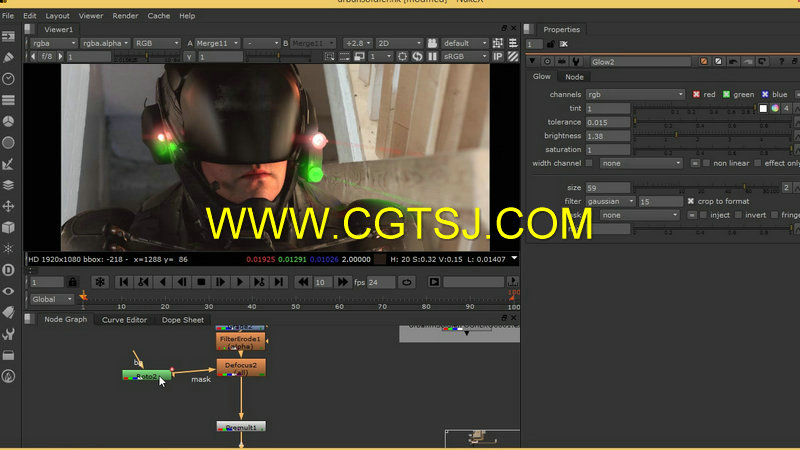Open the Render menu

pos(125,16)
